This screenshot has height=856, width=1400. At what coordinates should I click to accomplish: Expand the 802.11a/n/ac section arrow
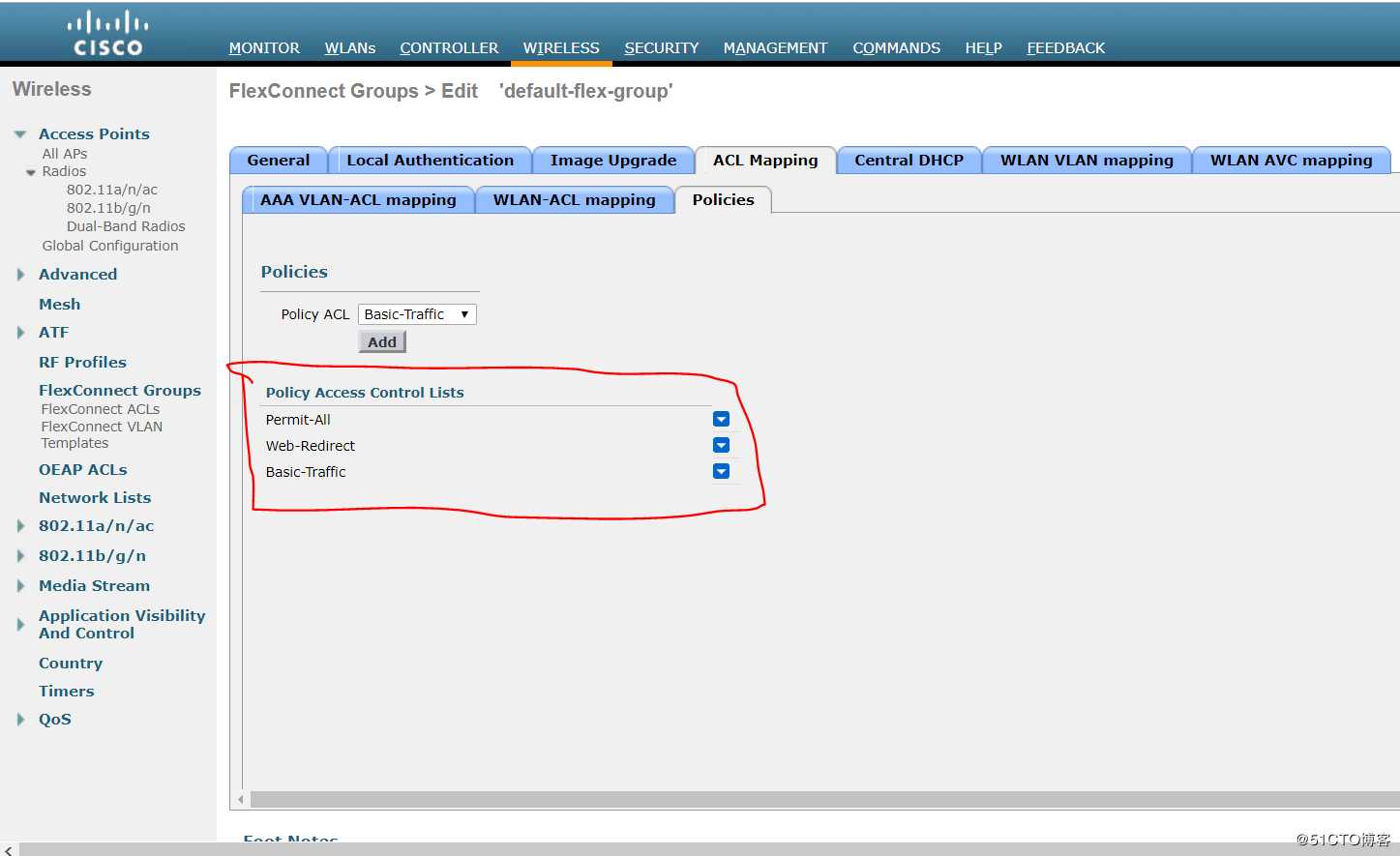pos(20,526)
